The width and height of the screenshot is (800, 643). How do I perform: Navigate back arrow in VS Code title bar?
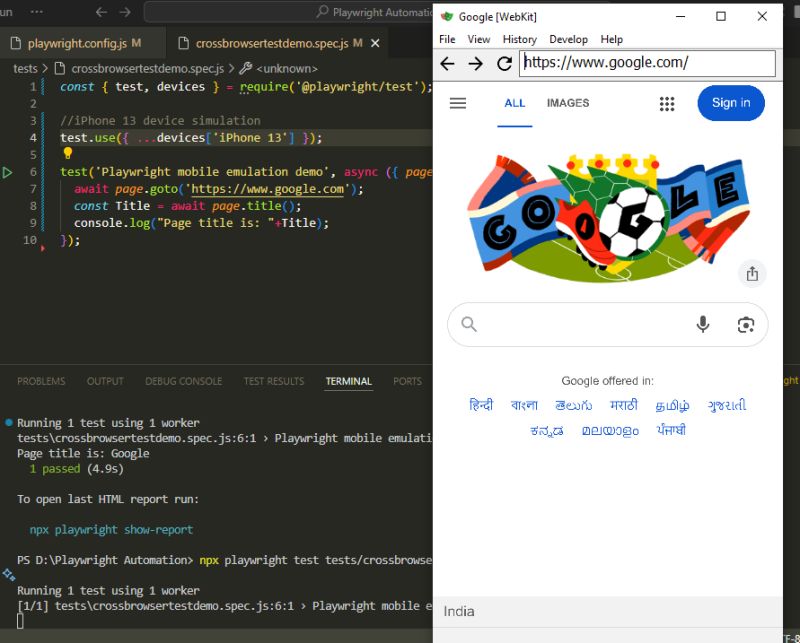pyautogui.click(x=101, y=12)
